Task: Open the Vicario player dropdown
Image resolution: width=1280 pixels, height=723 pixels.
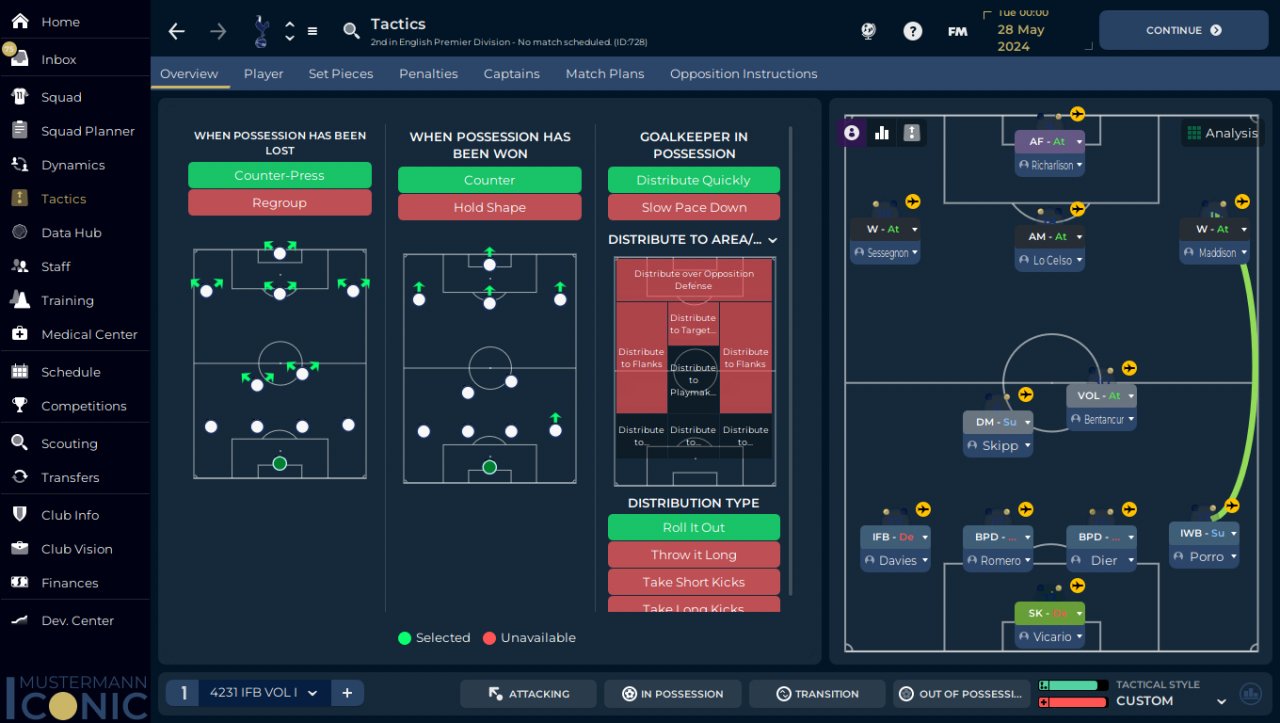Action: (x=1050, y=637)
